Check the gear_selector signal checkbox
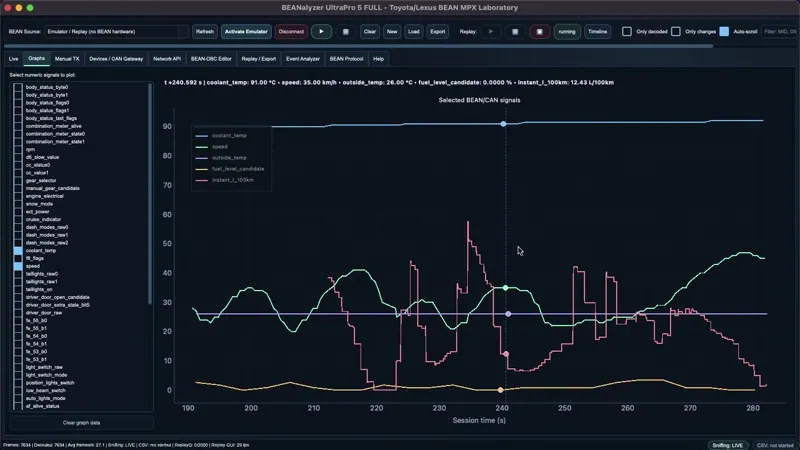Viewport: 800px width, 450px height. [18, 181]
